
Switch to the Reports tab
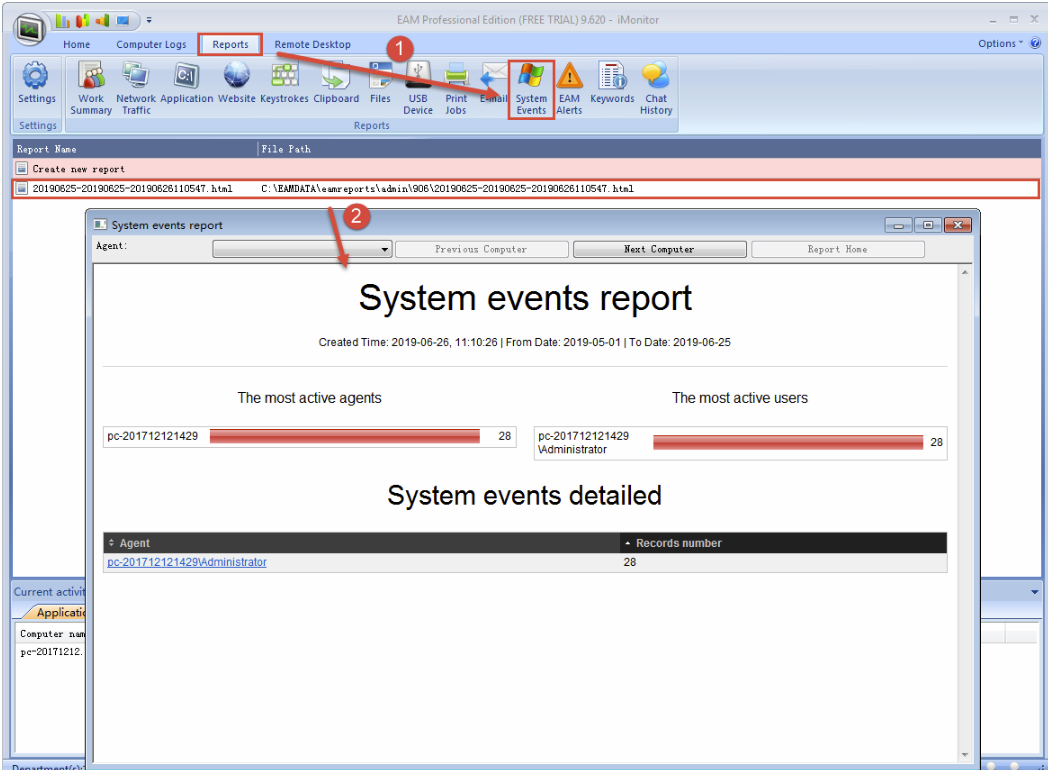point(231,44)
